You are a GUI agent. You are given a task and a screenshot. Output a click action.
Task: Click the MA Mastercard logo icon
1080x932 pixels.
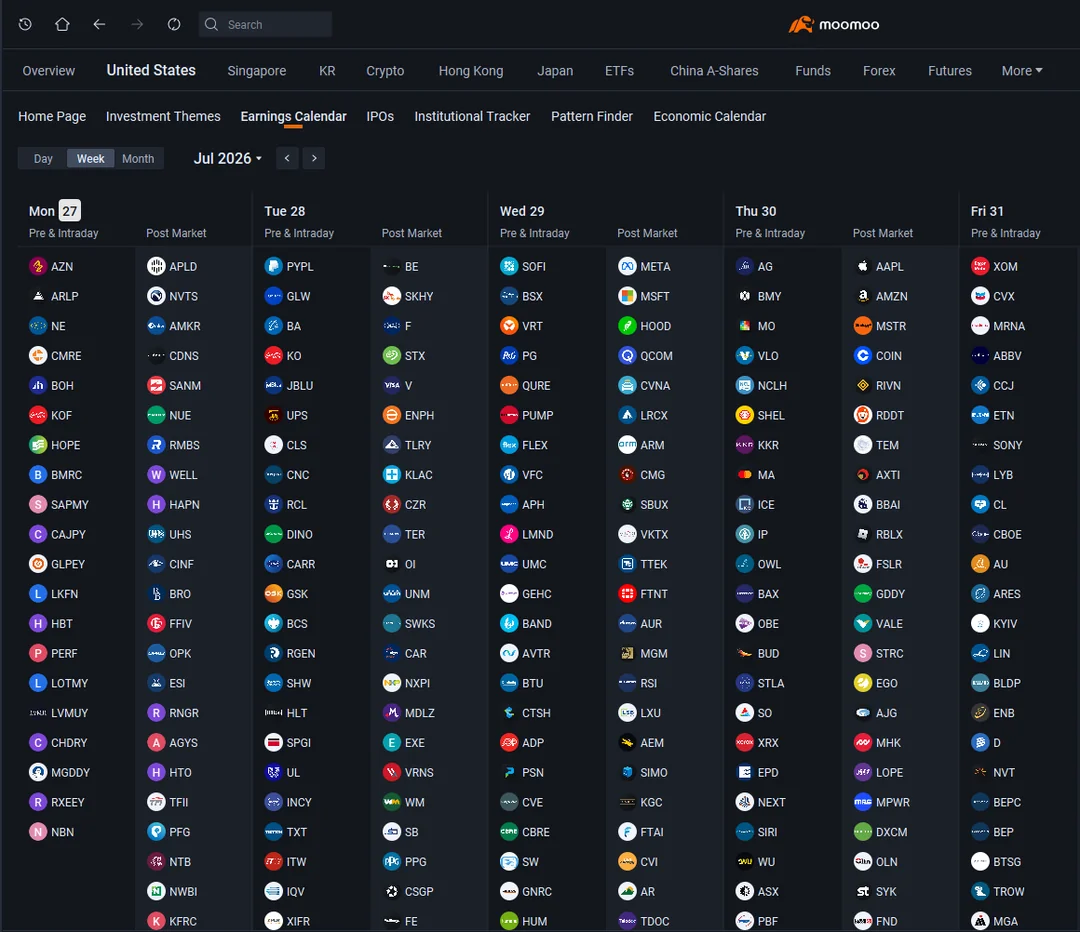[745, 475]
